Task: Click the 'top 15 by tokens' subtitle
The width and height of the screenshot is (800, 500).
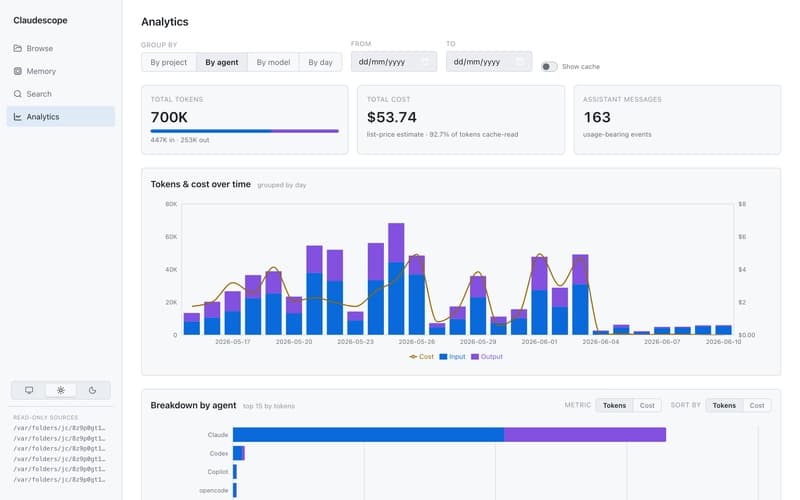Action: coord(269,406)
